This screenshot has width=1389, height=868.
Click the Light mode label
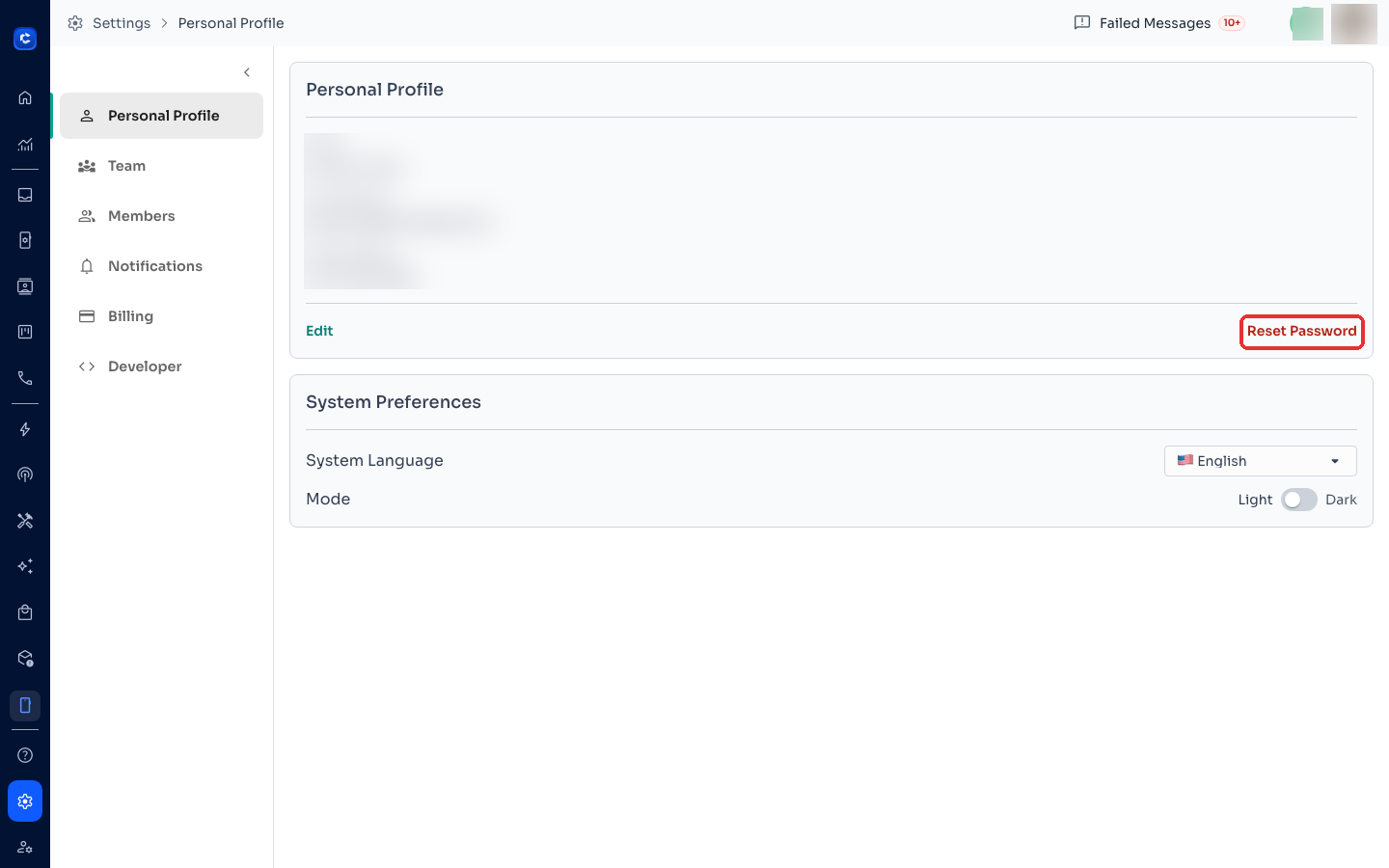1255,500
